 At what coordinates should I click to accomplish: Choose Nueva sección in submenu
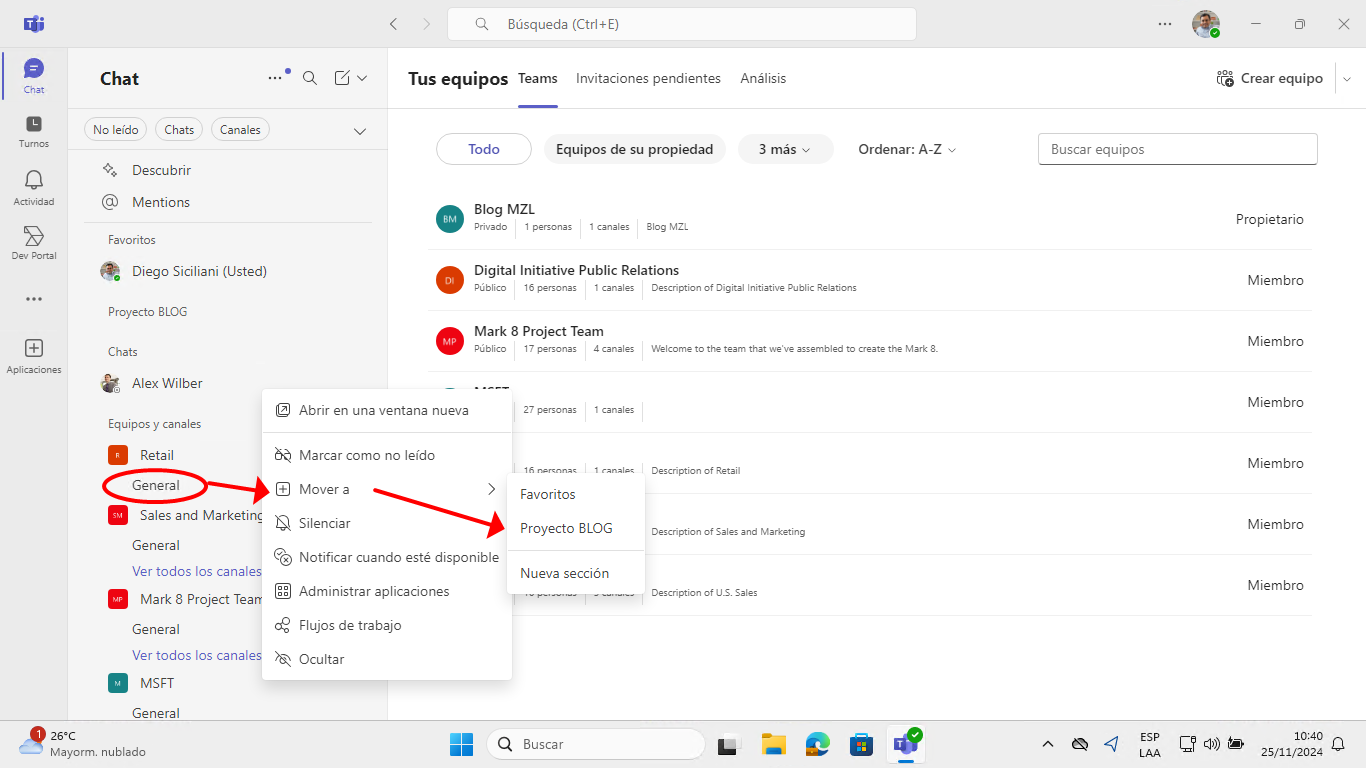[576, 573]
